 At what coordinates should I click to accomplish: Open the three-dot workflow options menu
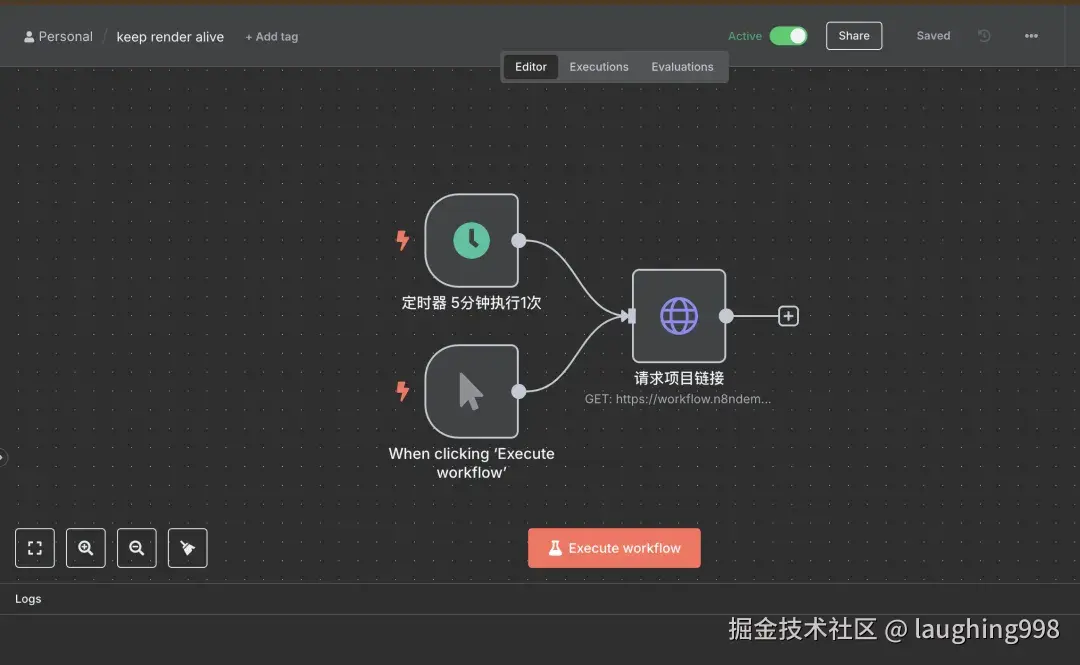[1031, 35]
